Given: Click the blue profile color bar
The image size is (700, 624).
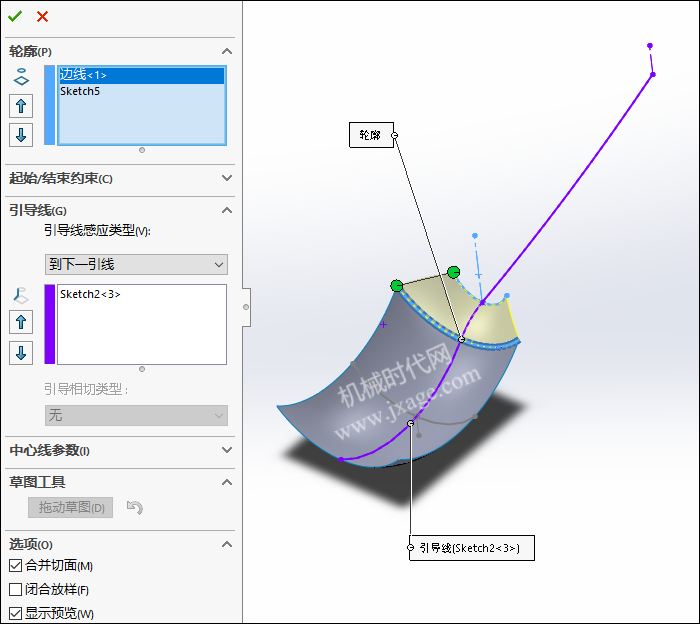Looking at the screenshot, I should click(50, 105).
